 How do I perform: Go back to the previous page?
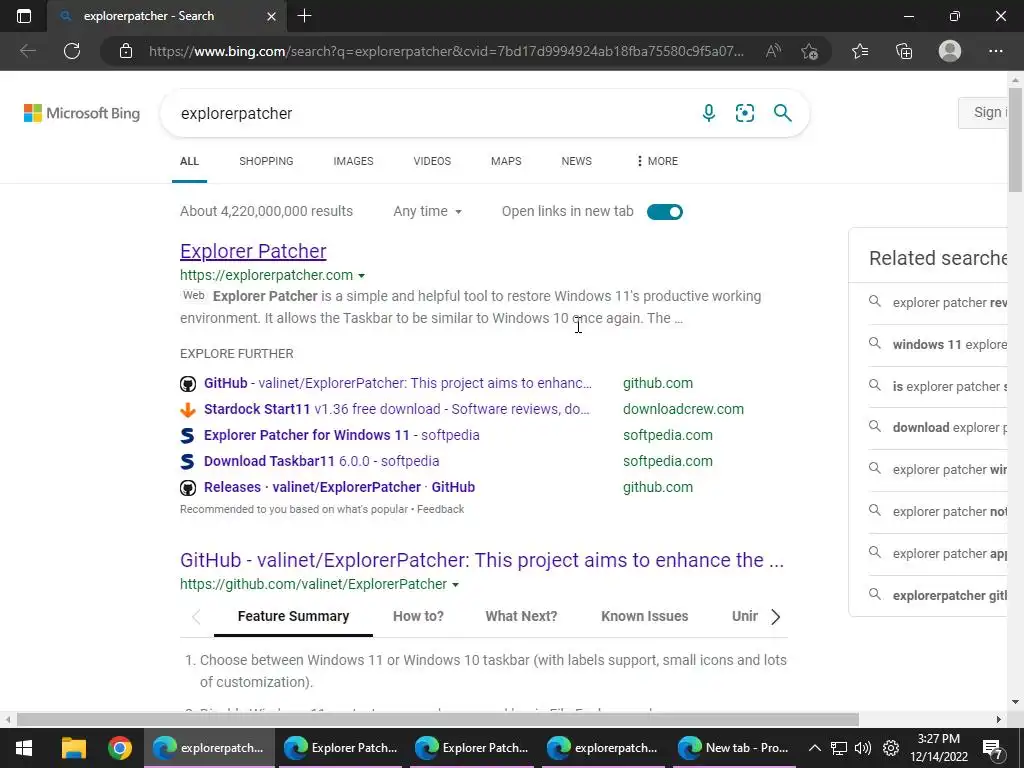pos(28,51)
